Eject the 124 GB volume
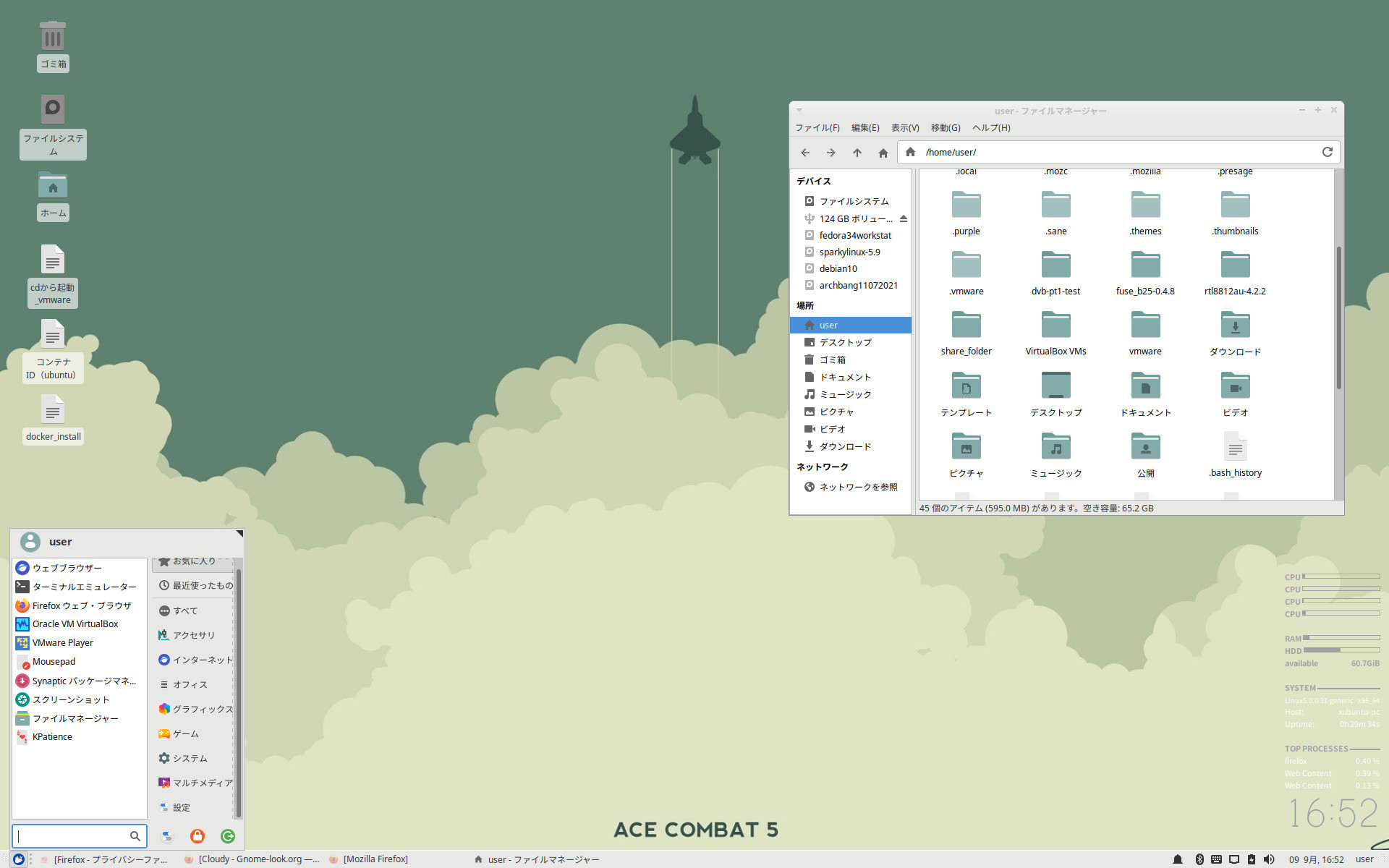This screenshot has height=868, width=1389. [903, 218]
